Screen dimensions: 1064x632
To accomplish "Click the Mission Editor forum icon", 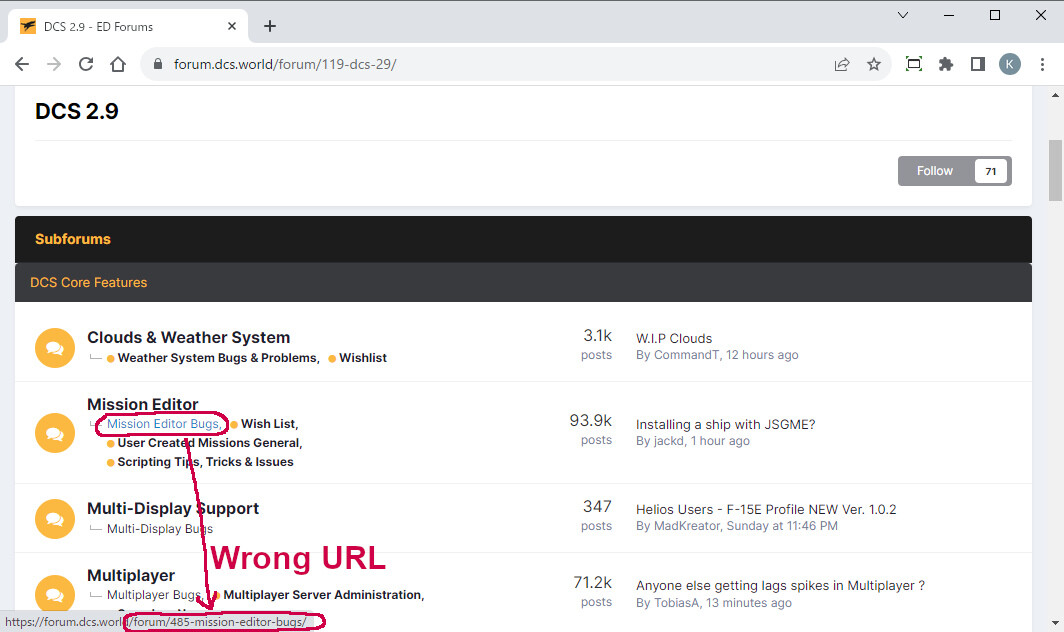I will coord(55,432).
